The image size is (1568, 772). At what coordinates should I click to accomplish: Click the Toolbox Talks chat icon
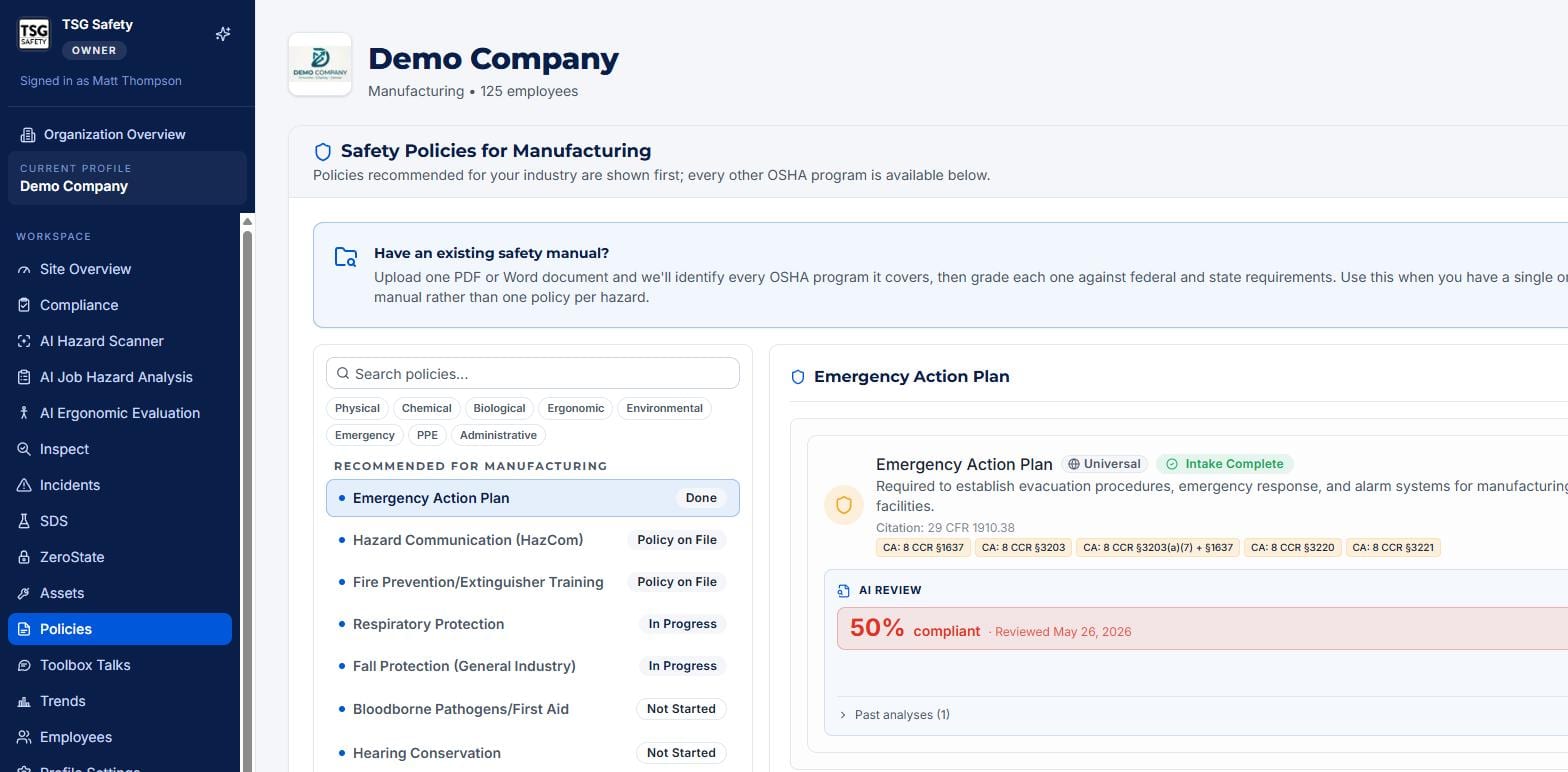(x=24, y=665)
